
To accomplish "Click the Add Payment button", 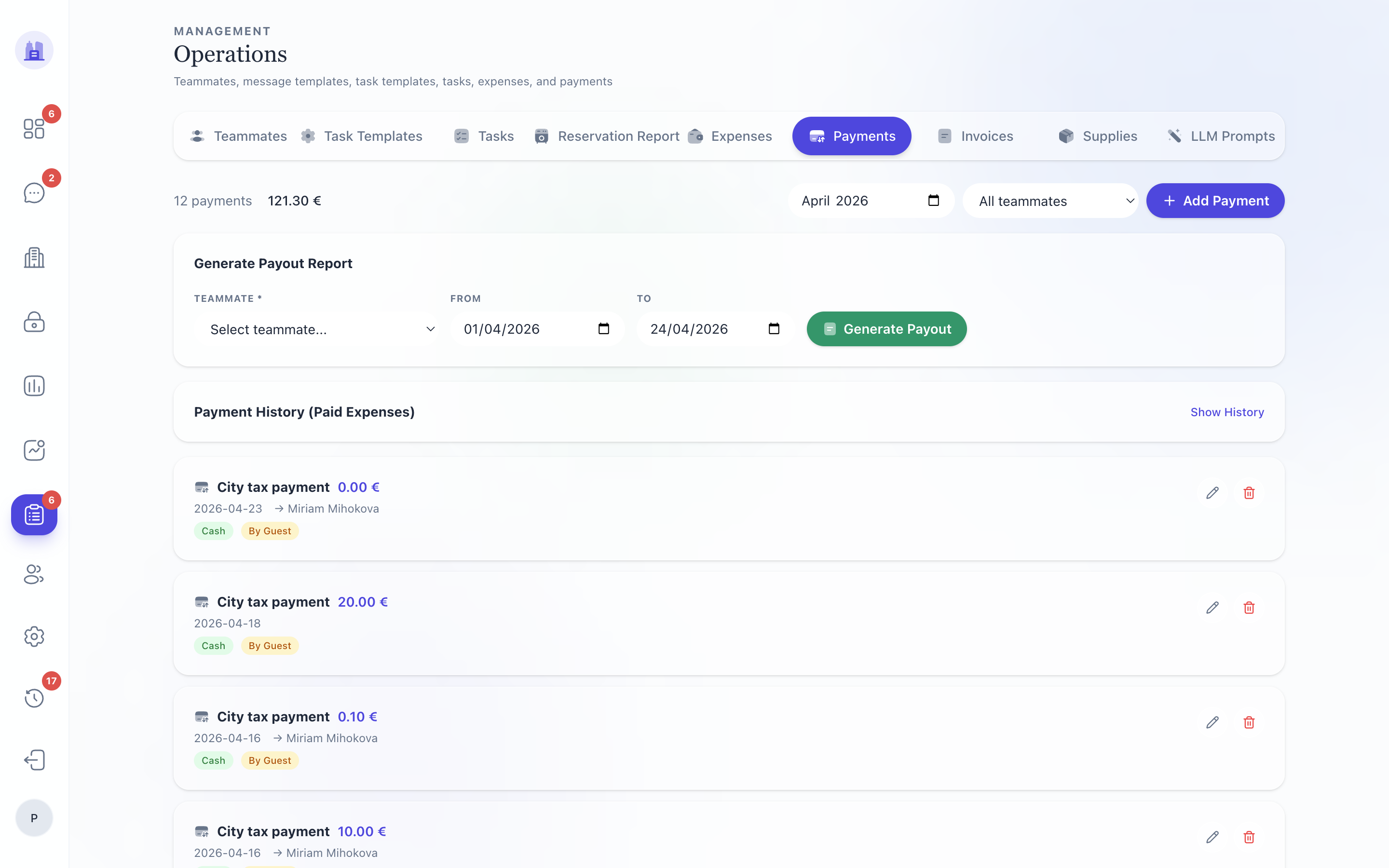I will tap(1215, 200).
